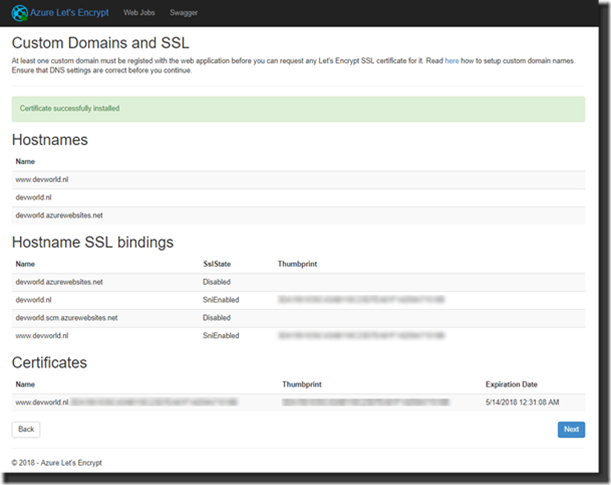Click the SslState column header
The width and height of the screenshot is (611, 485).
coord(217,264)
